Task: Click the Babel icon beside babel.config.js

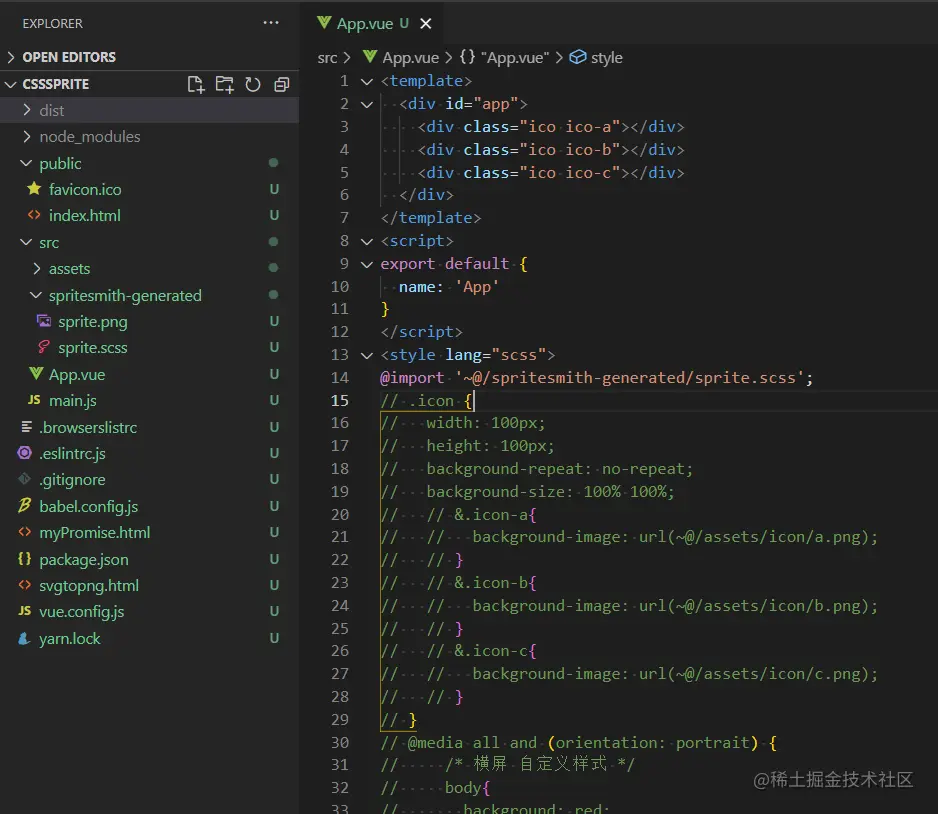Action: (x=25, y=506)
